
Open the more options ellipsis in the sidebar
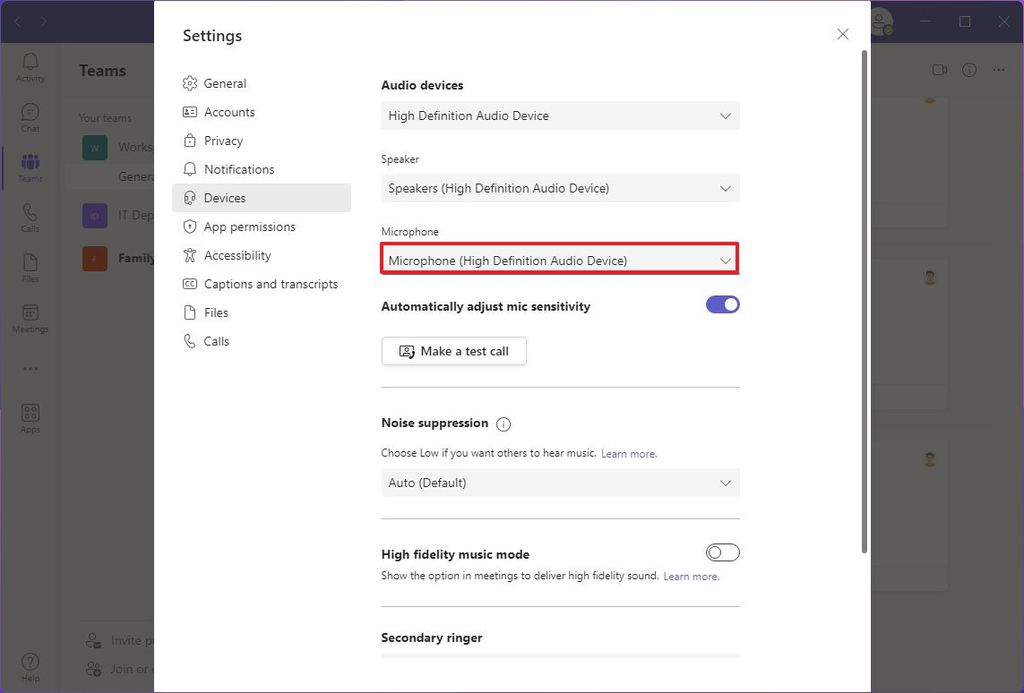(x=30, y=368)
